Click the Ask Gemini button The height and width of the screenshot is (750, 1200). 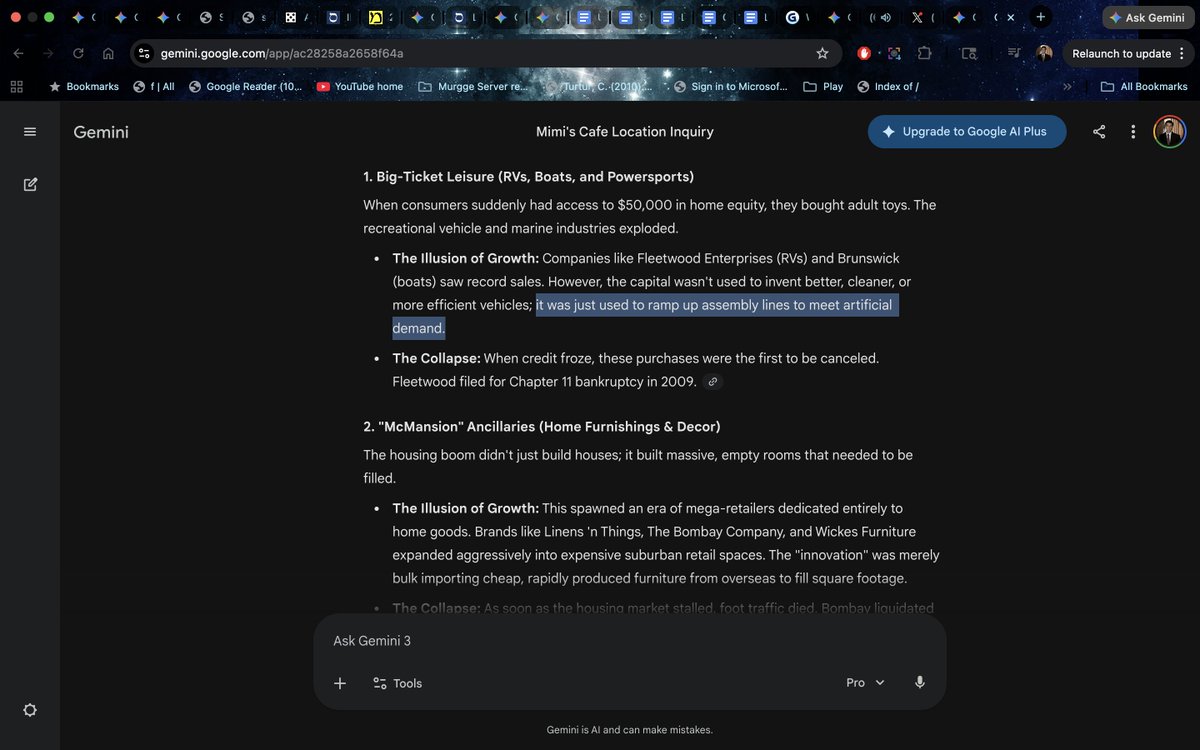pyautogui.click(x=1146, y=18)
